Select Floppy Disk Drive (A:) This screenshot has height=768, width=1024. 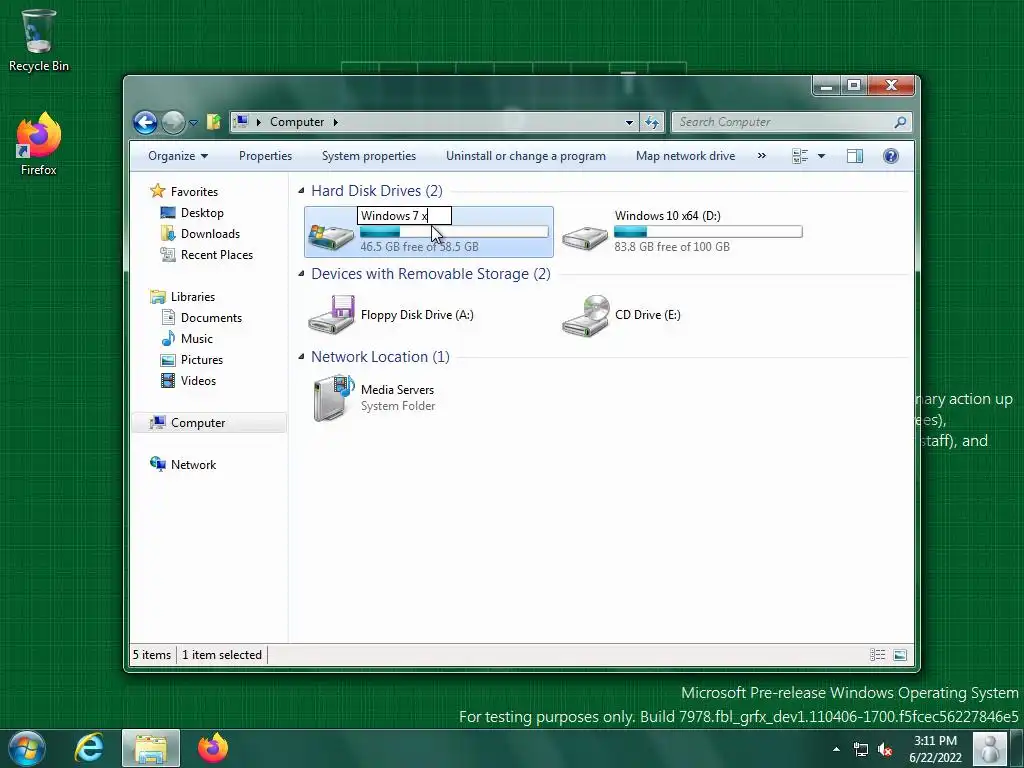[x=391, y=315]
